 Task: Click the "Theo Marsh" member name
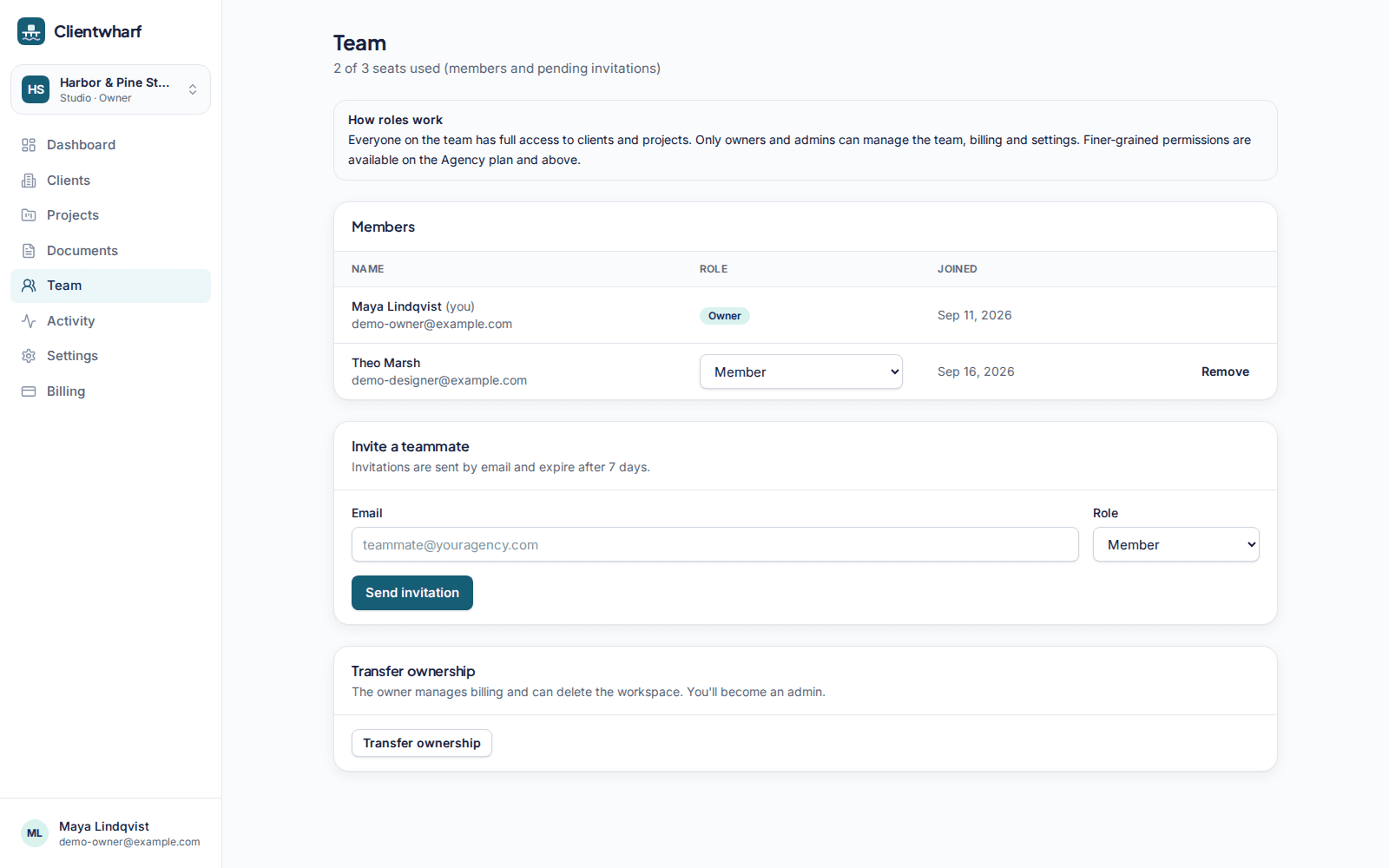pos(386,363)
